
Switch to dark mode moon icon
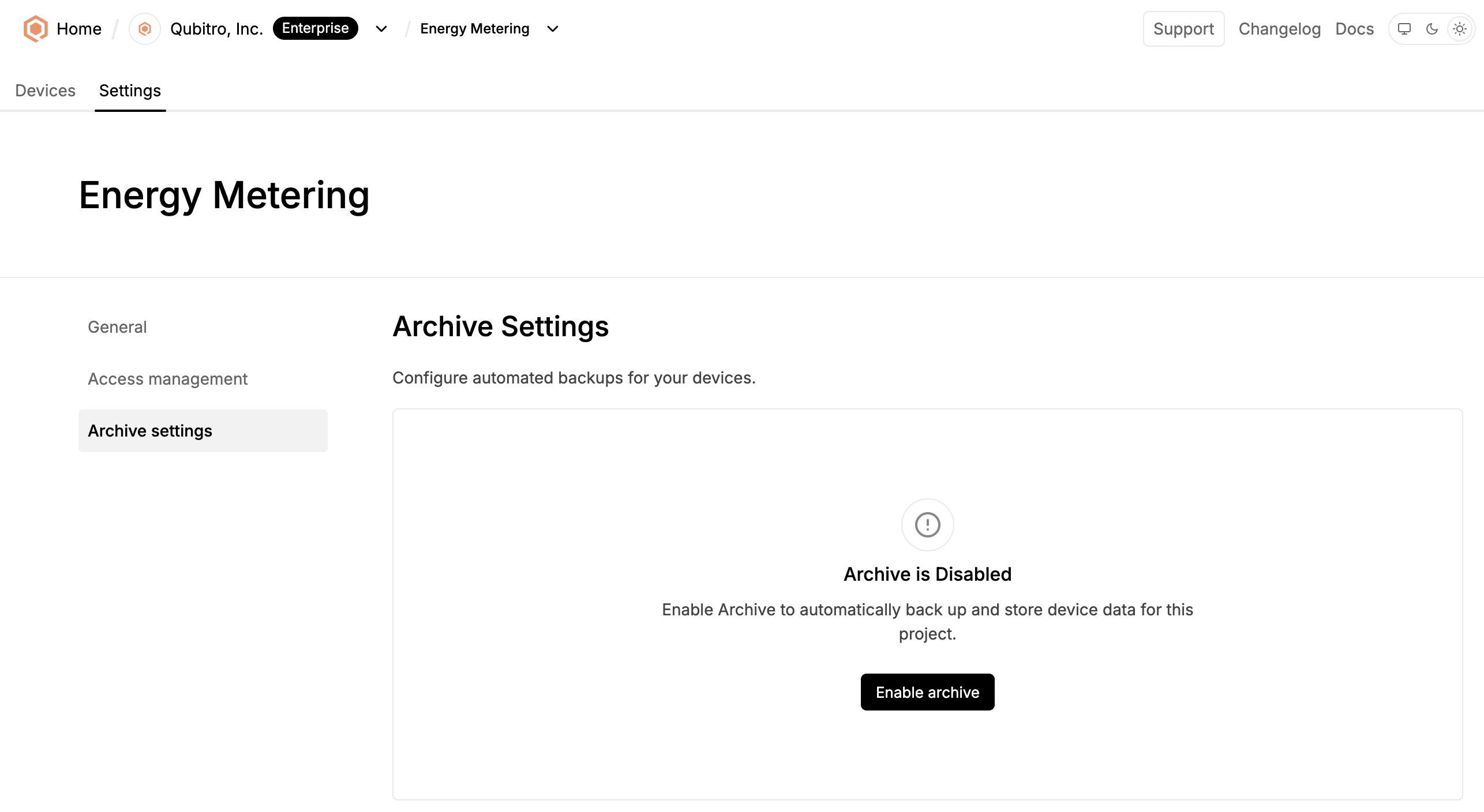[x=1432, y=29]
